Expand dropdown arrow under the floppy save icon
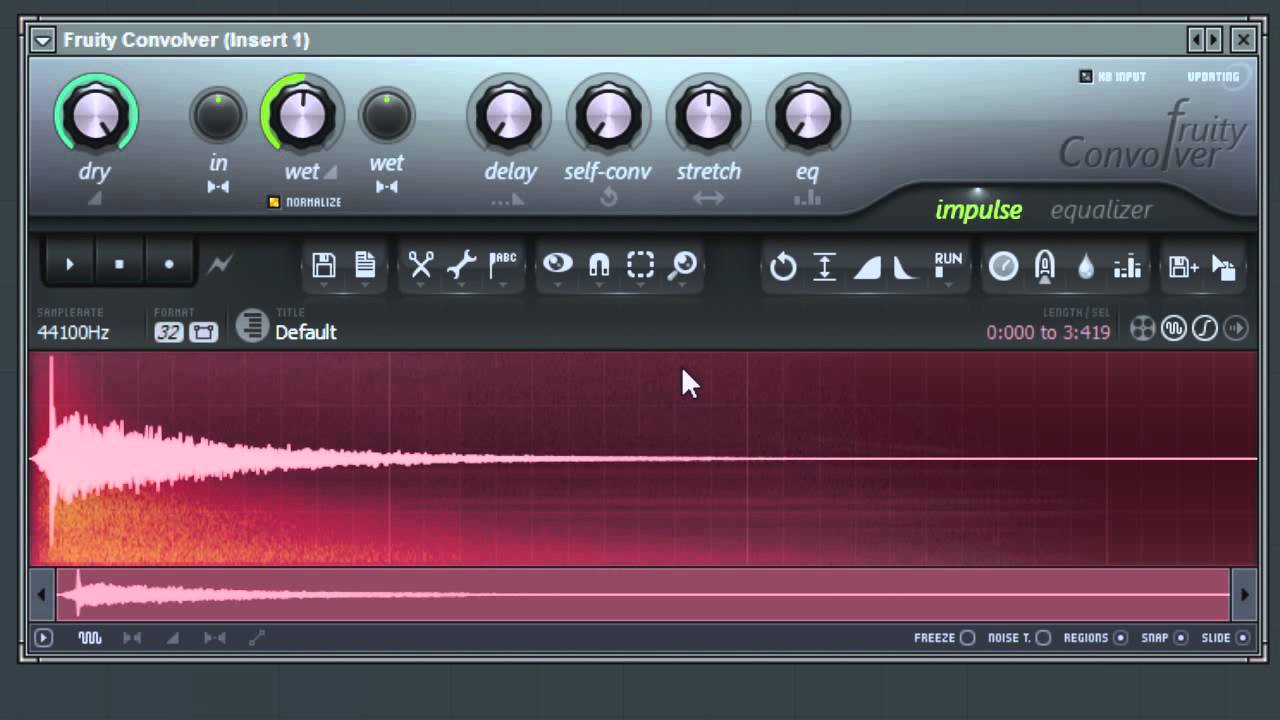1280x720 pixels. 323,286
